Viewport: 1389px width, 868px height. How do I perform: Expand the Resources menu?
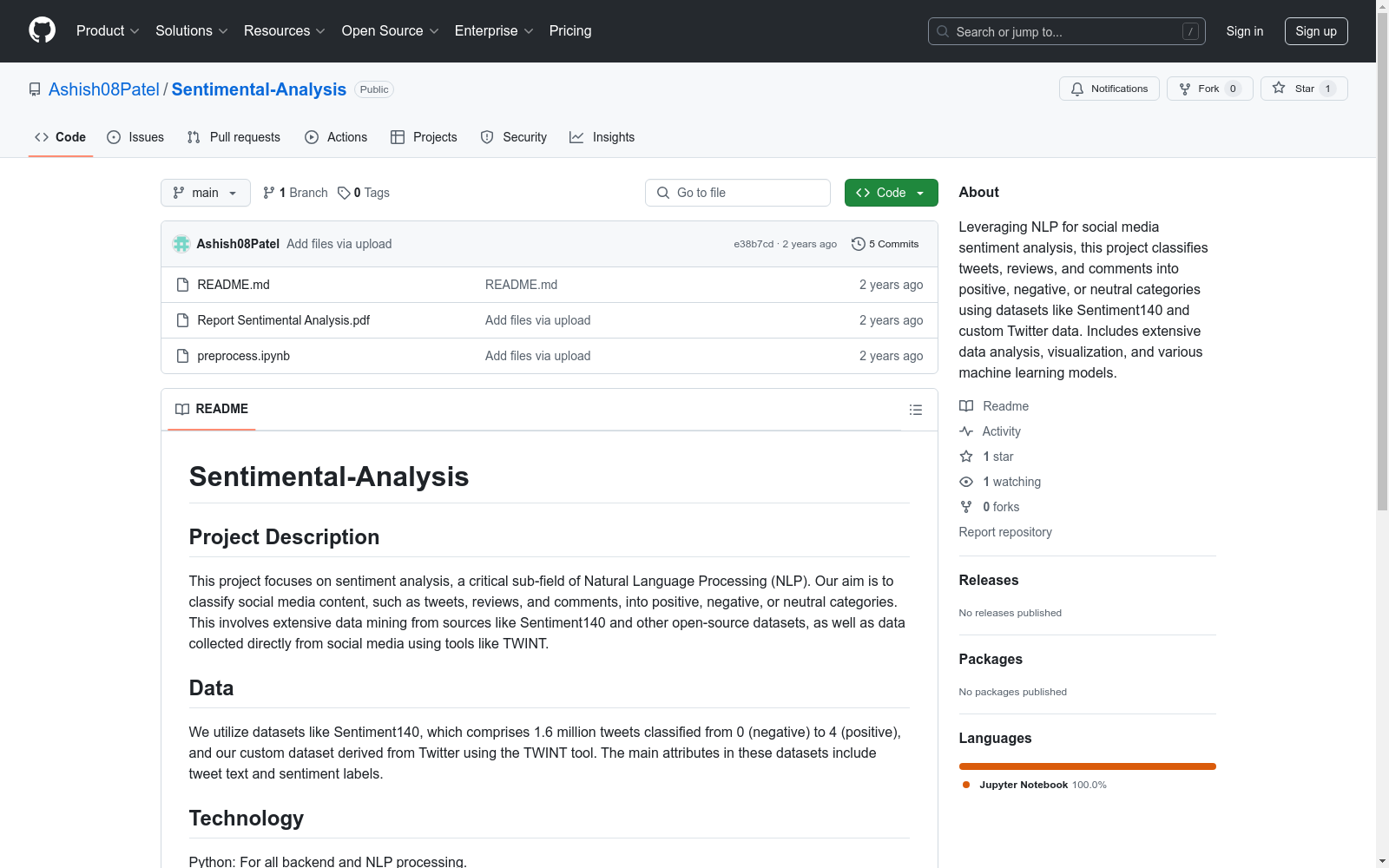[285, 30]
